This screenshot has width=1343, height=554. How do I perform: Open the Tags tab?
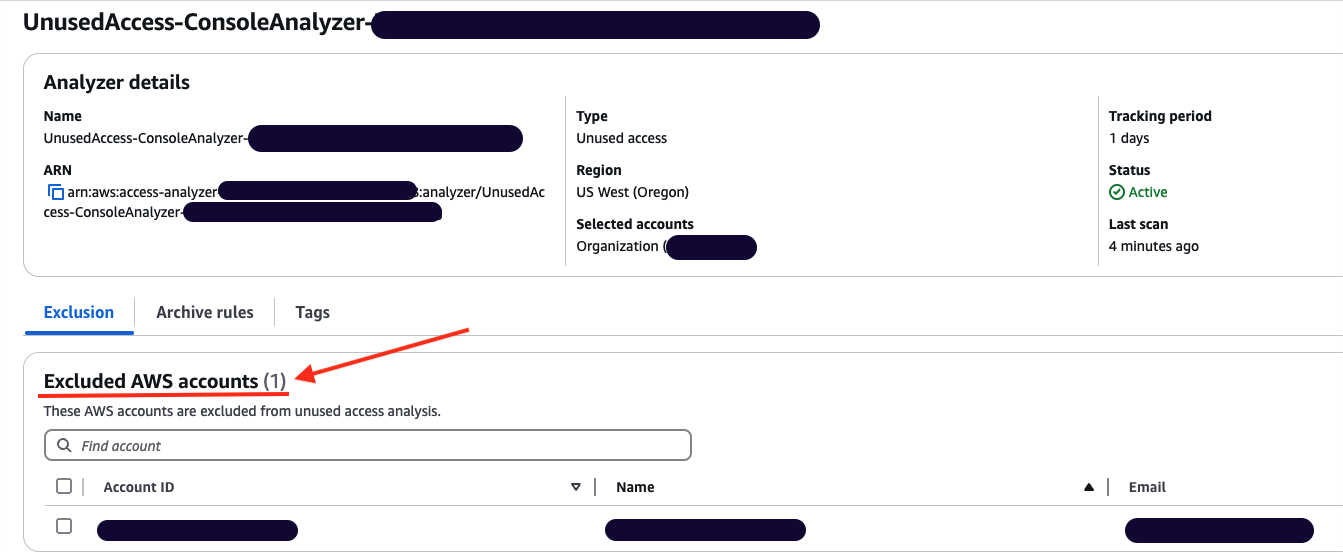[x=312, y=312]
